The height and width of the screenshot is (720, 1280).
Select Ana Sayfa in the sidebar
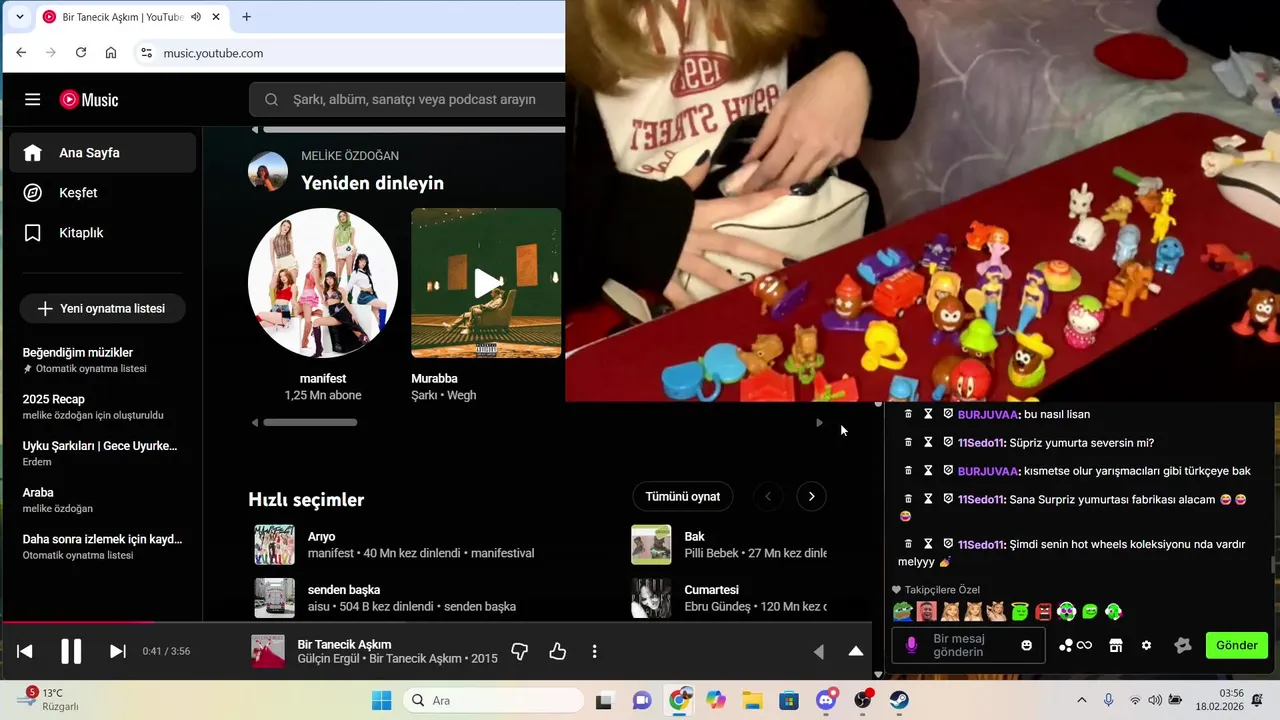click(x=103, y=153)
